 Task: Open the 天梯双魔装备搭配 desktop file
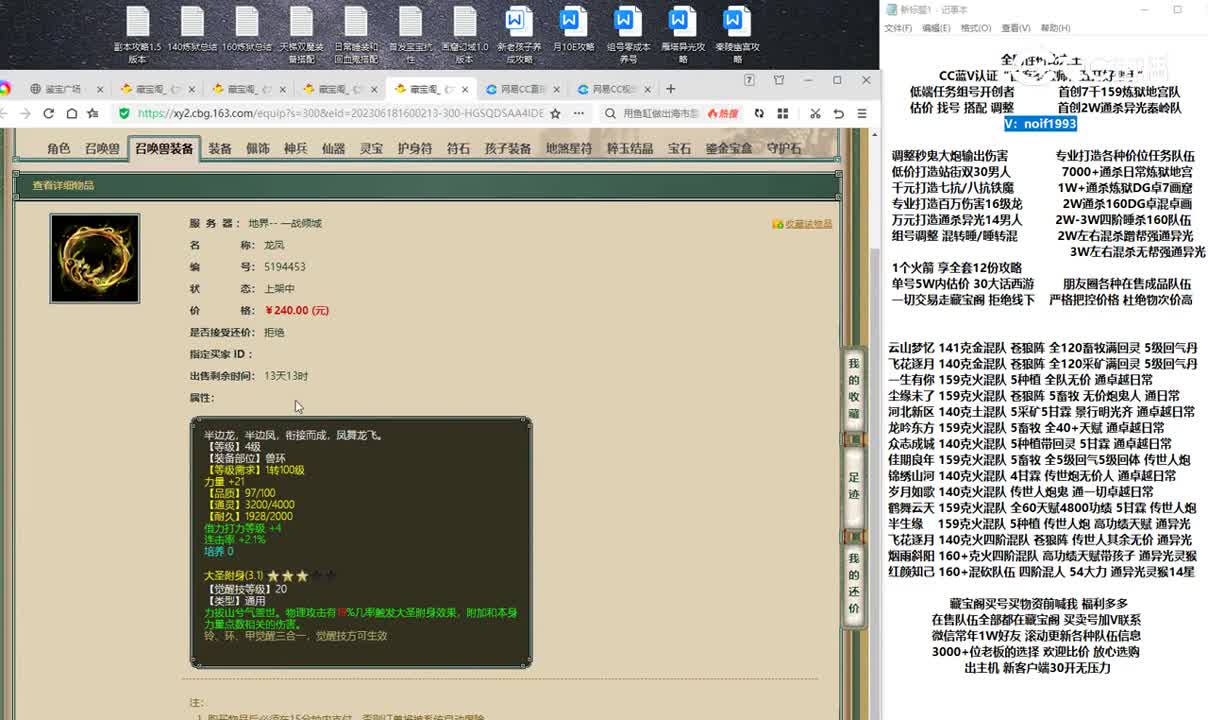[301, 34]
